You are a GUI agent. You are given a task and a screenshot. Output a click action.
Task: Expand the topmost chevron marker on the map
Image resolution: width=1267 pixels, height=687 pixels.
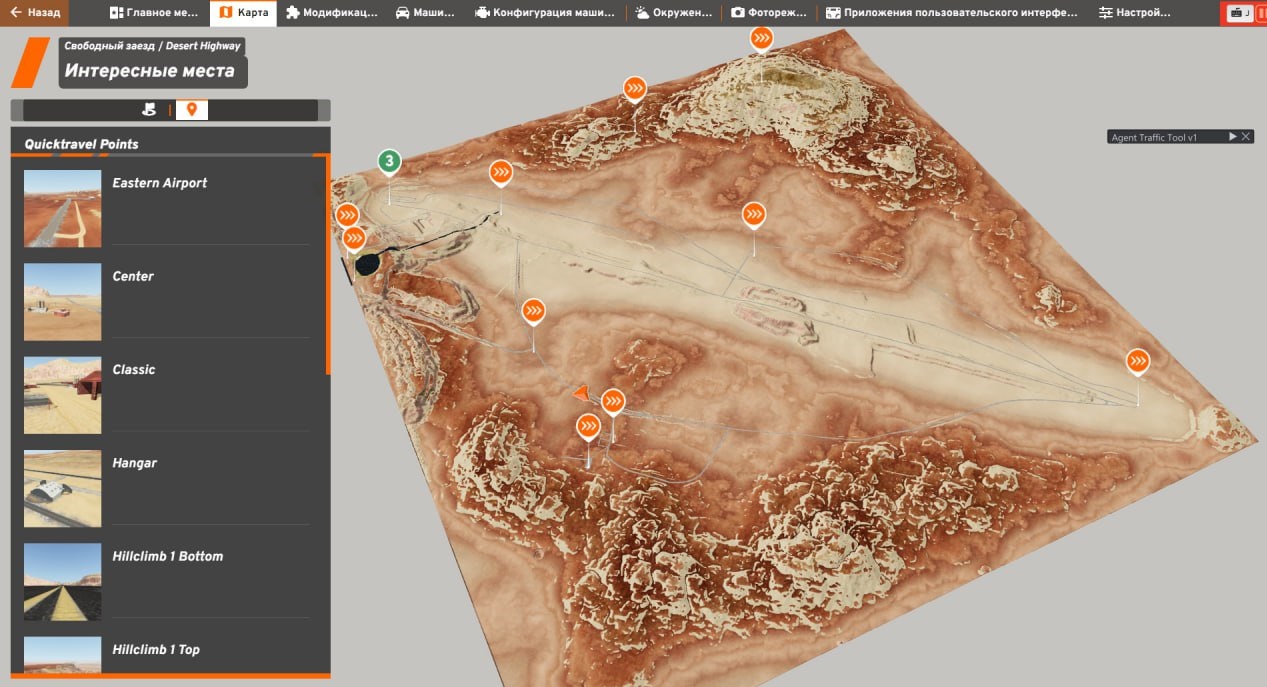point(761,37)
